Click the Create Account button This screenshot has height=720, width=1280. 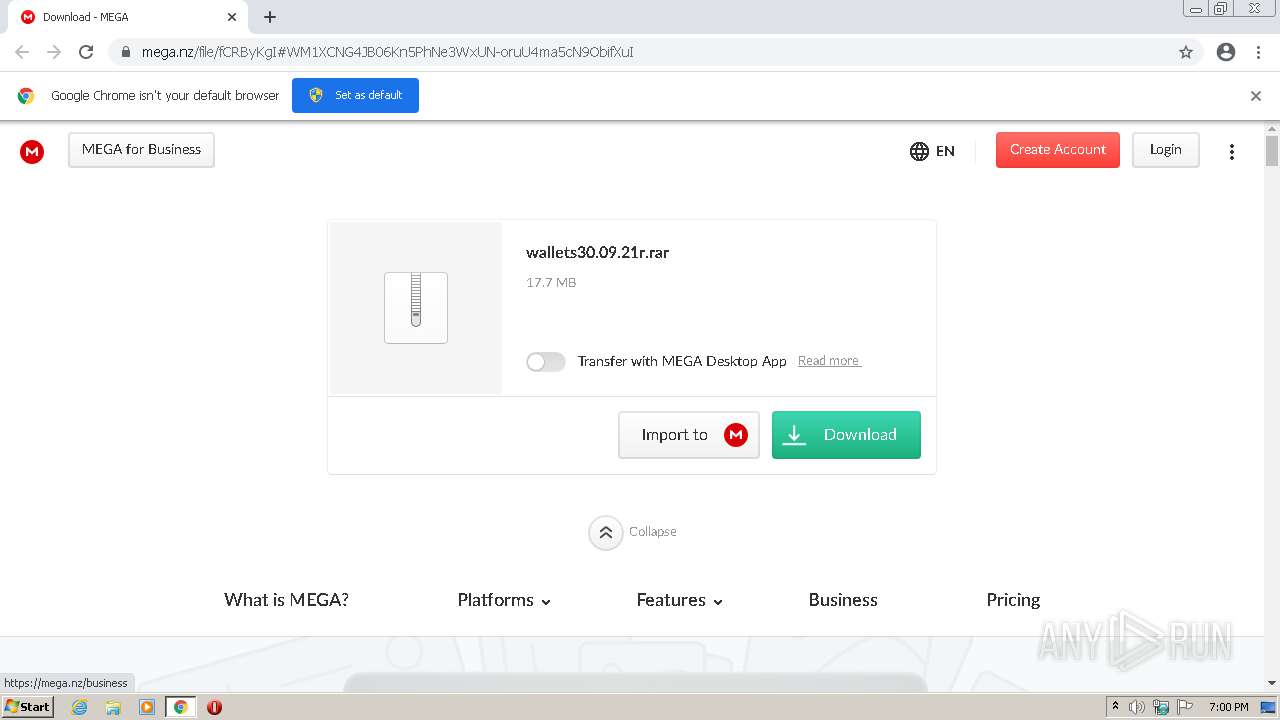1058,150
